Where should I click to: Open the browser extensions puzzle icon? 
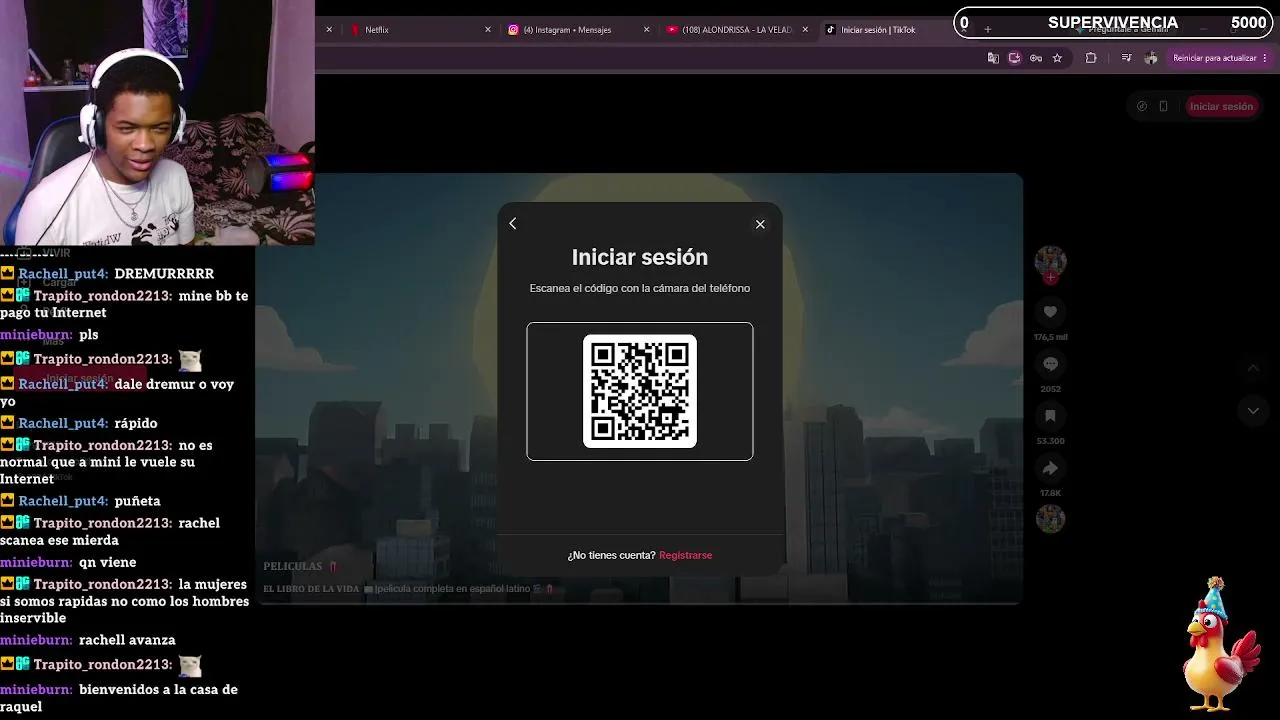click(1091, 58)
